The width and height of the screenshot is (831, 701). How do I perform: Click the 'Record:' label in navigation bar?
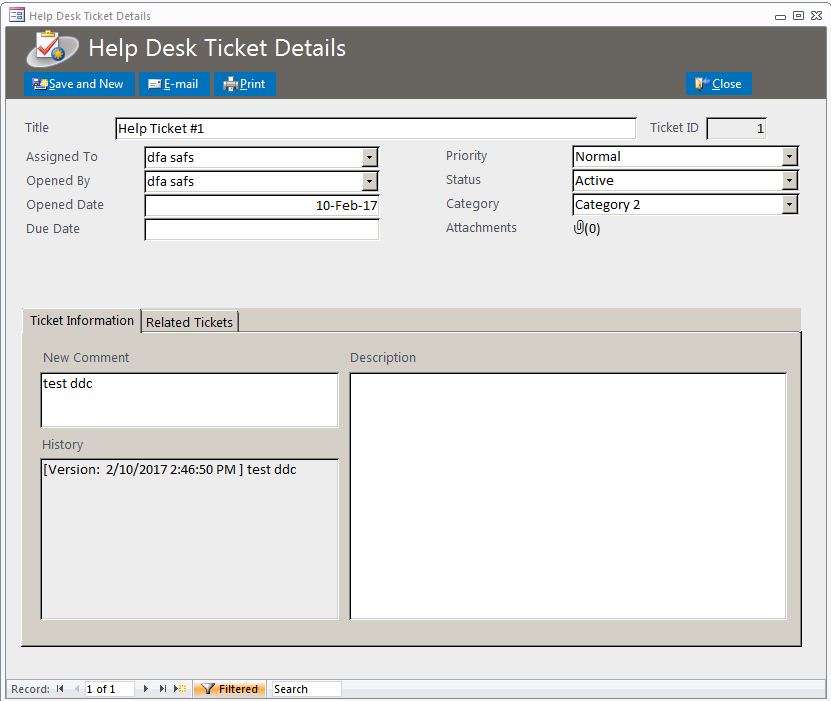pyautogui.click(x=30, y=689)
